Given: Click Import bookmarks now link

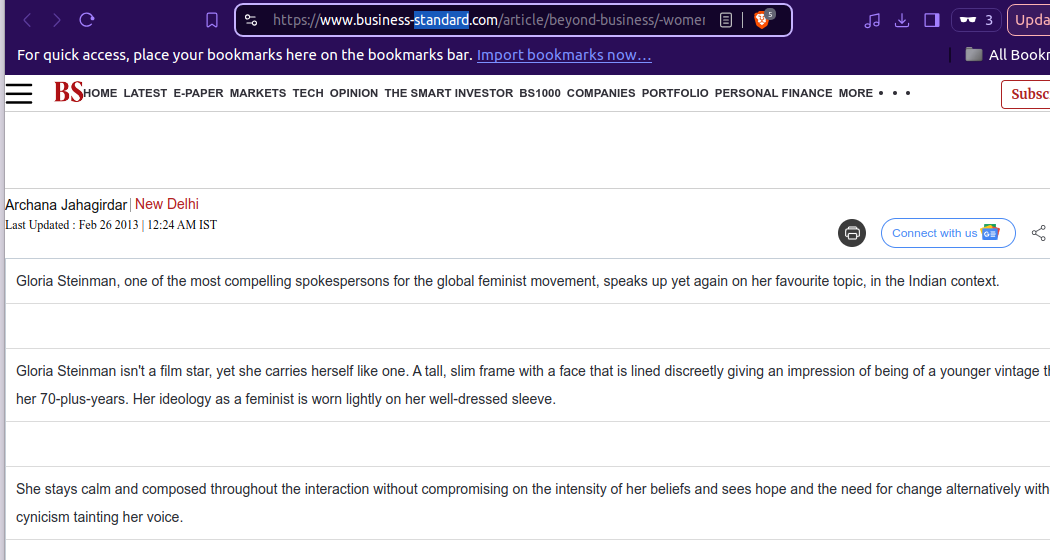Looking at the screenshot, I should pyautogui.click(x=564, y=55).
